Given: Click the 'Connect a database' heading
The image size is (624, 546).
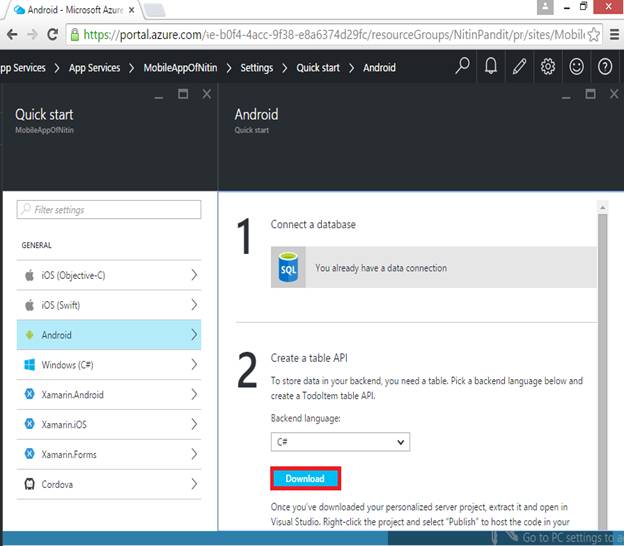Looking at the screenshot, I should (313, 224).
